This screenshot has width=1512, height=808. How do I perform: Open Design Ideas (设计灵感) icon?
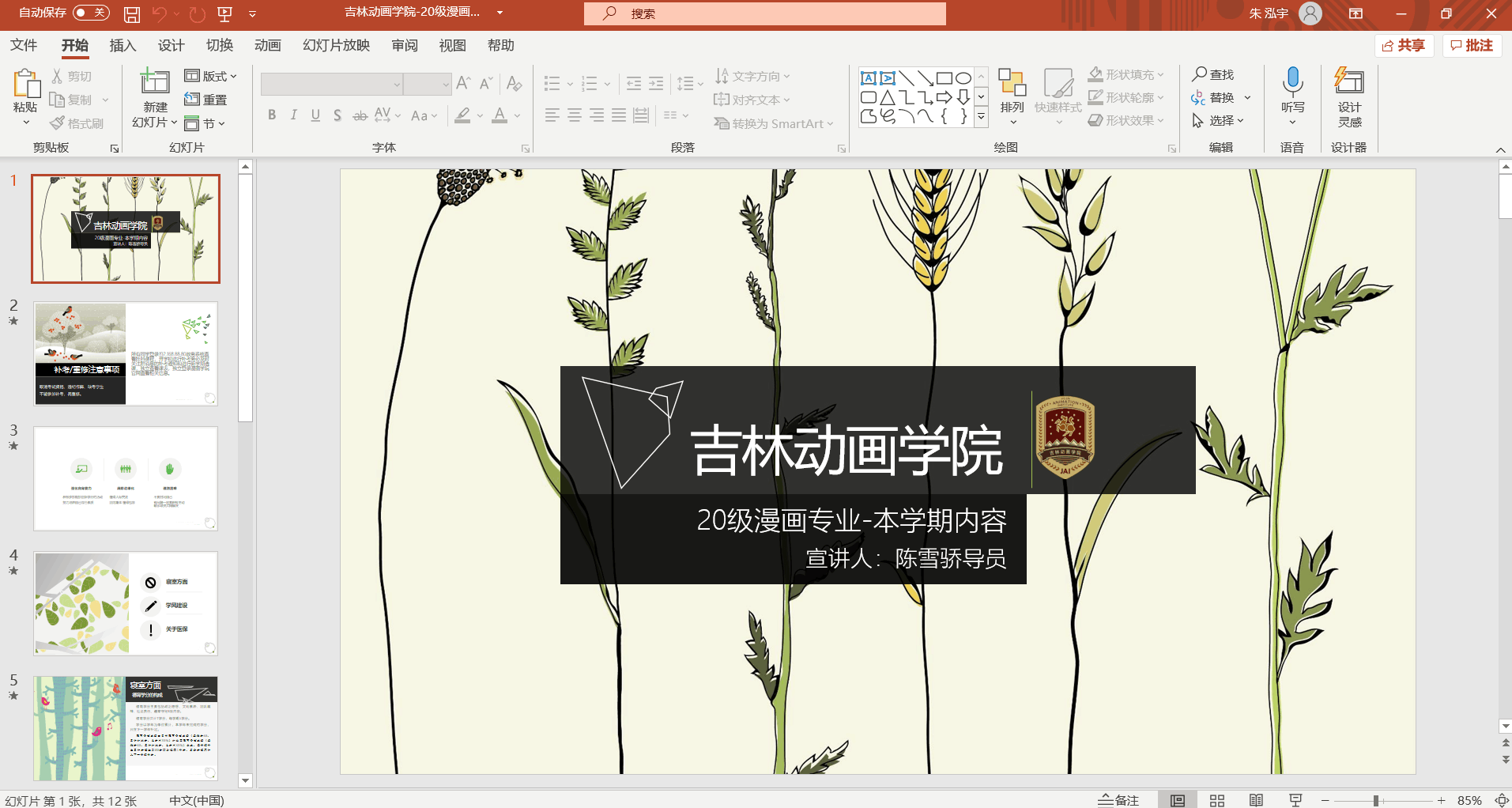(x=1349, y=81)
